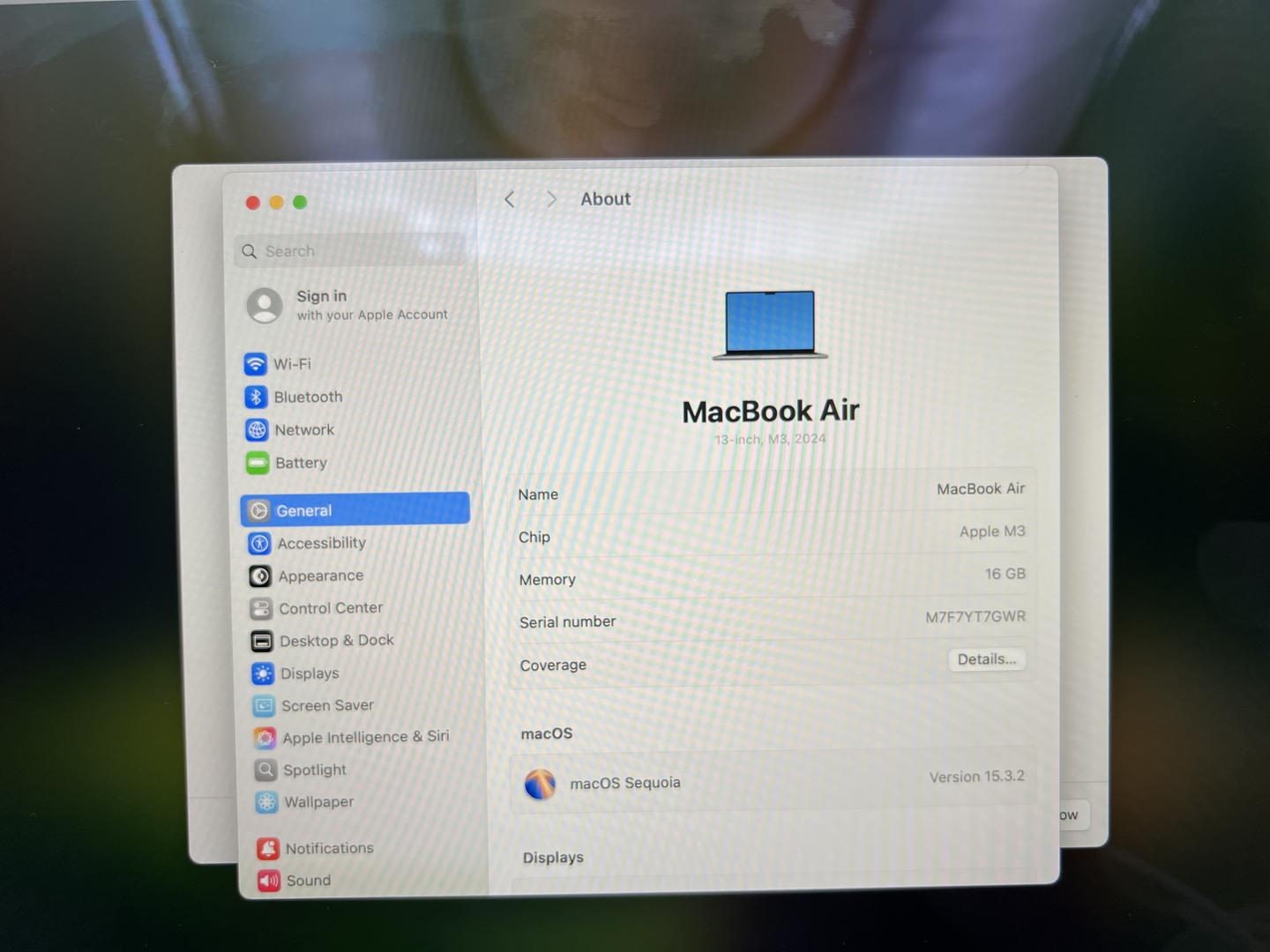
Task: Go back with the left chevron
Action: [x=510, y=199]
